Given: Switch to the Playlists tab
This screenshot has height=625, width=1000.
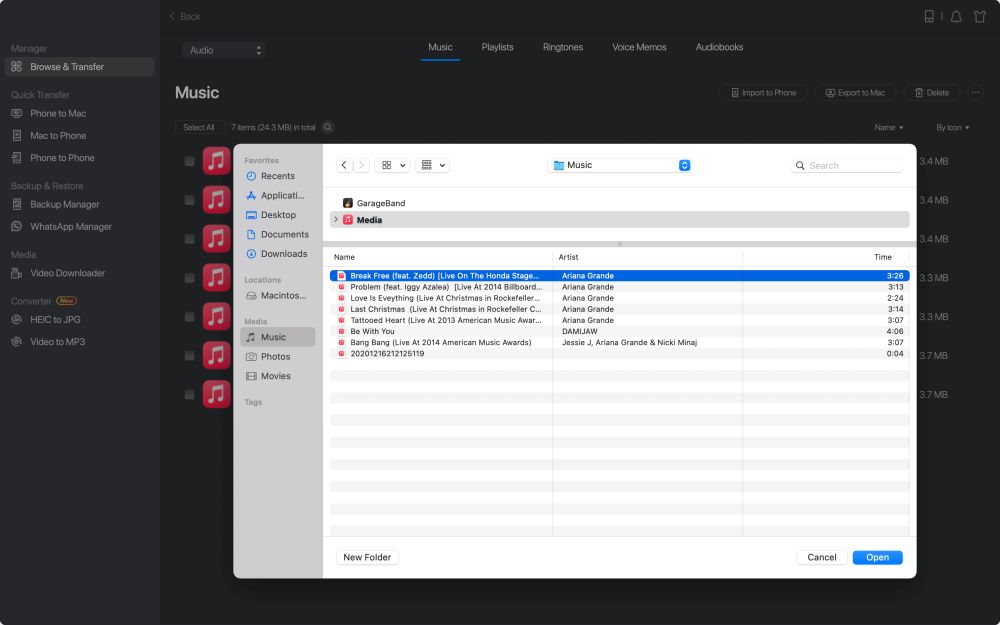Looking at the screenshot, I should coord(497,47).
